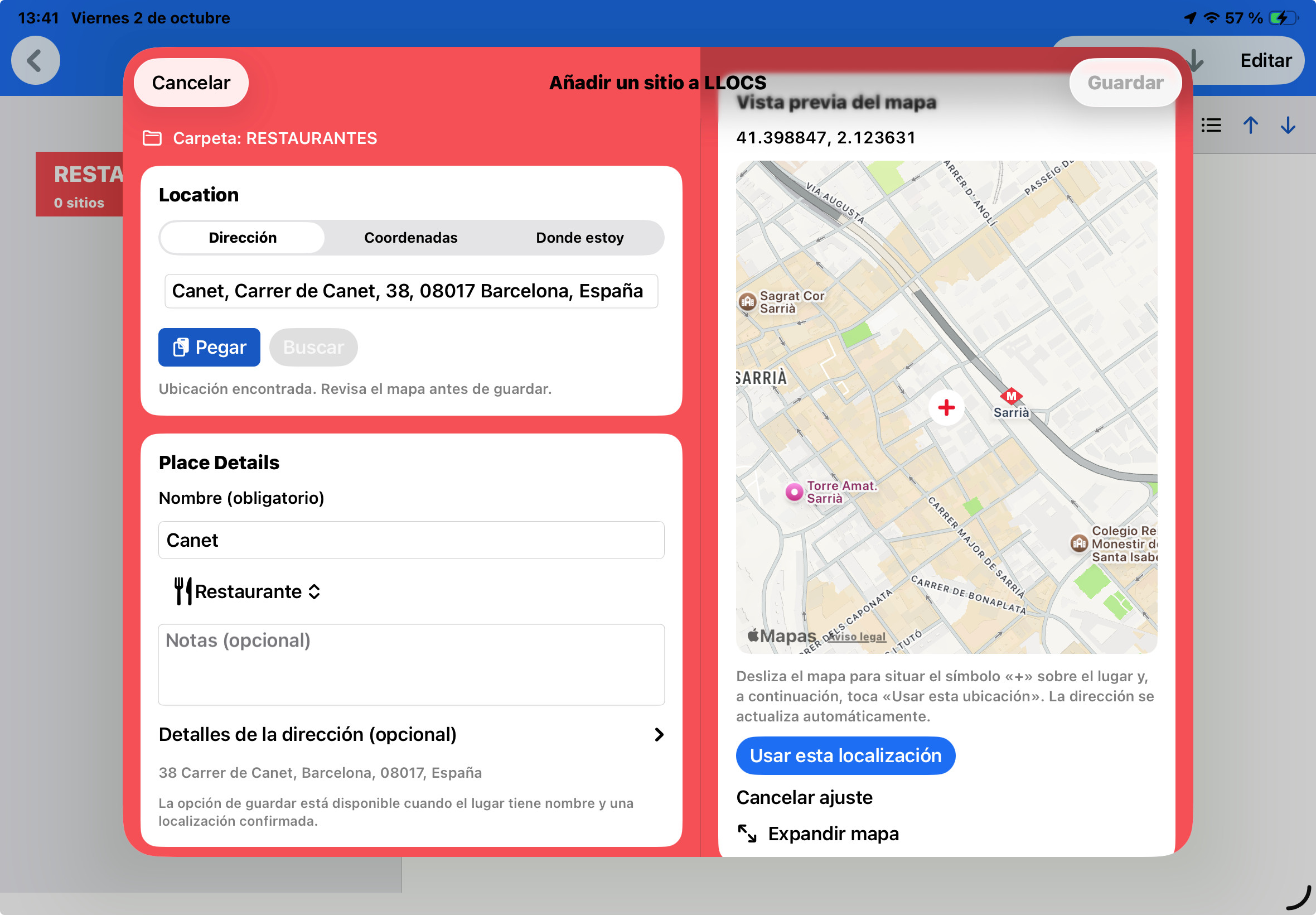Select the RESTAURANTES folder tile behind dialog
The height and width of the screenshot is (915, 1316).
(80, 184)
